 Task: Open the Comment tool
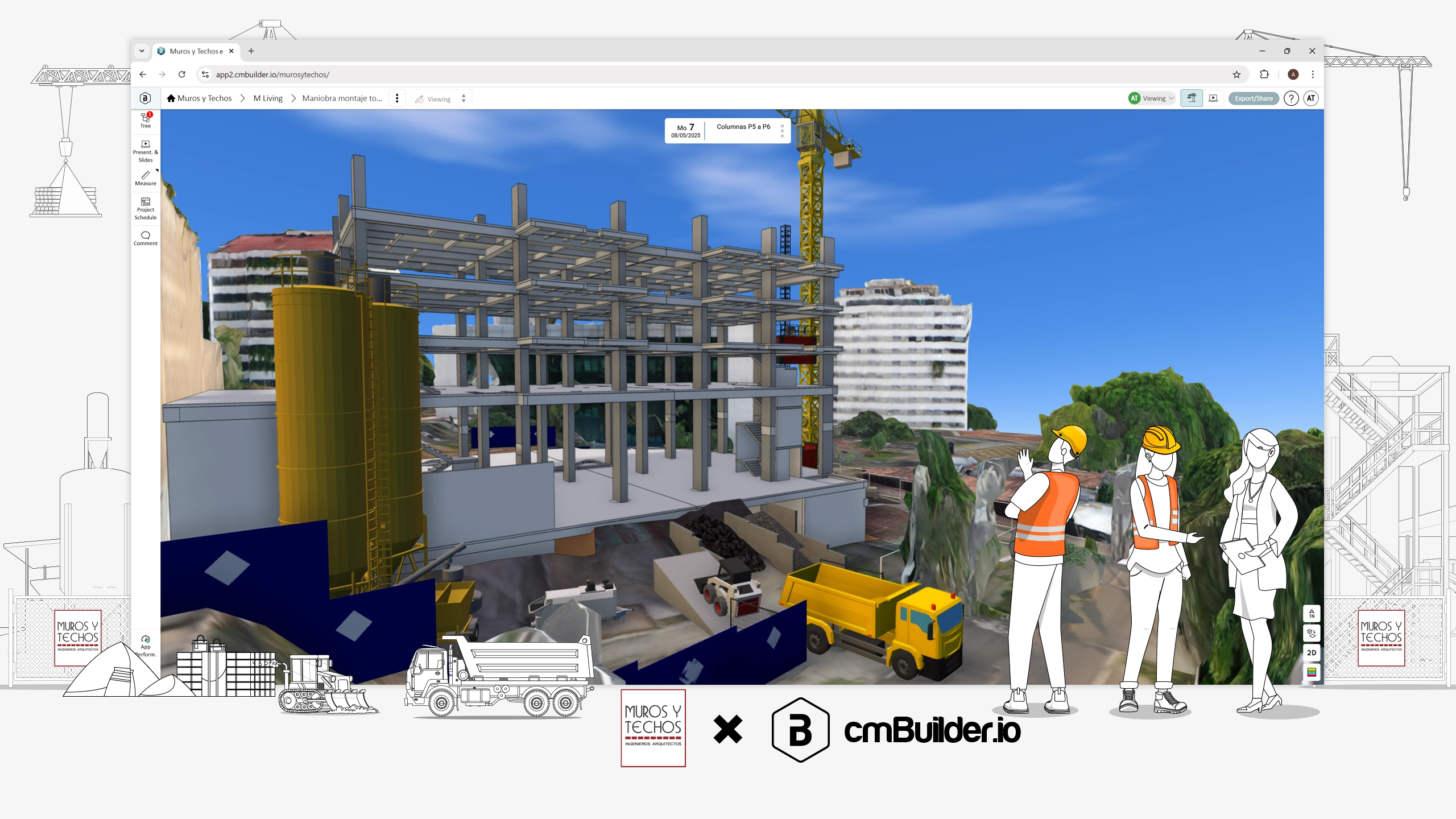pos(146,238)
